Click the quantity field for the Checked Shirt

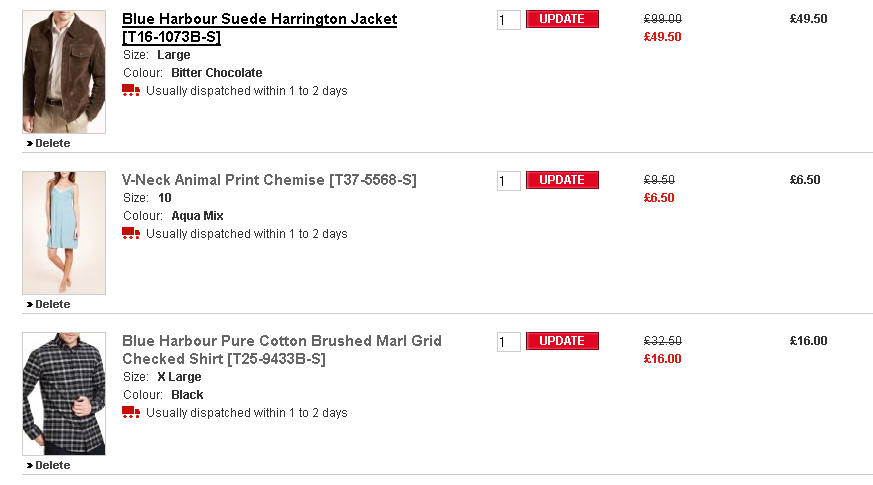(508, 342)
